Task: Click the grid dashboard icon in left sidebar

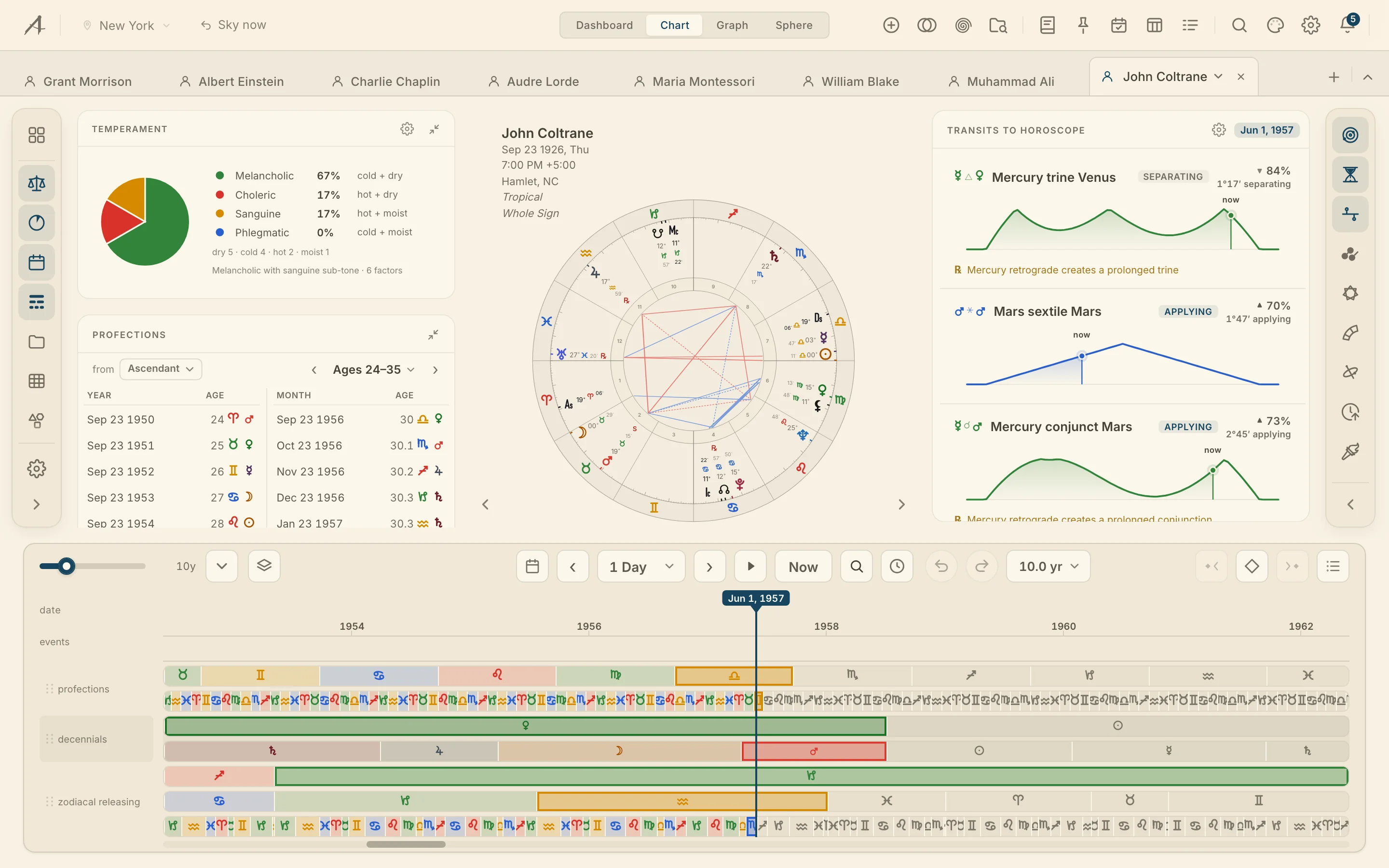Action: click(x=37, y=135)
